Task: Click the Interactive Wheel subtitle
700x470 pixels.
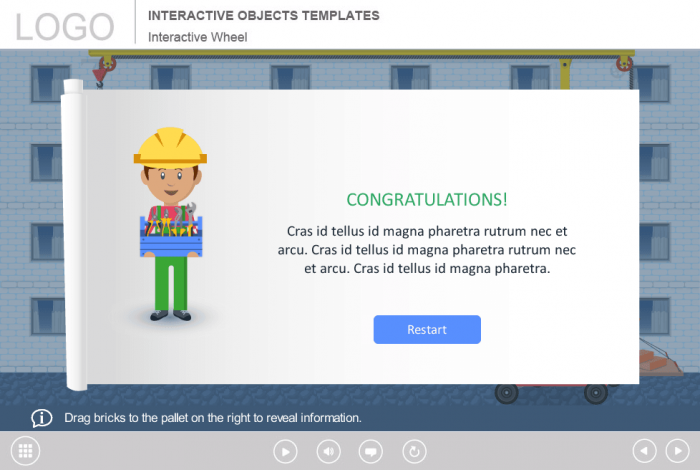Action: click(197, 37)
